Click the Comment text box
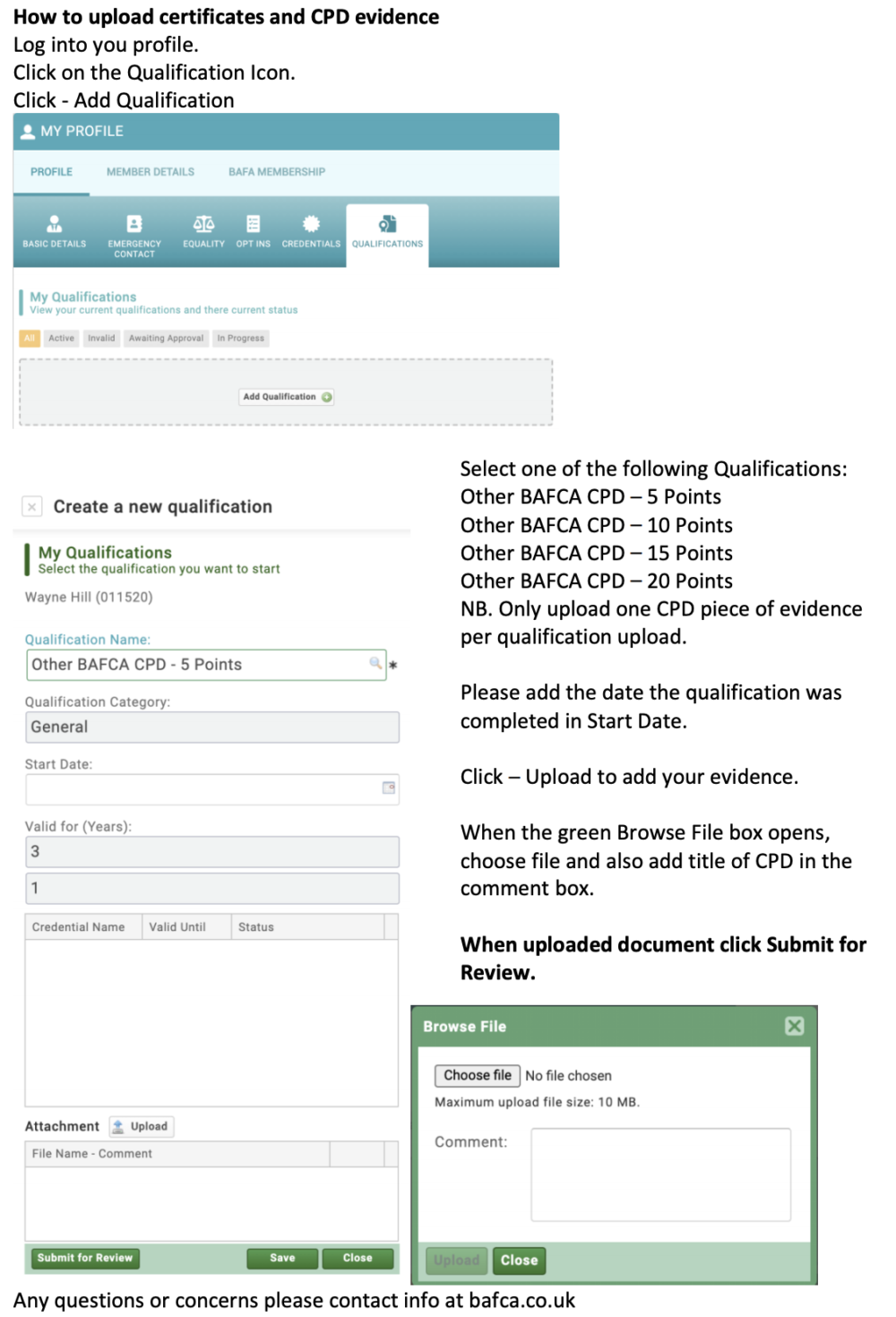 (660, 1174)
